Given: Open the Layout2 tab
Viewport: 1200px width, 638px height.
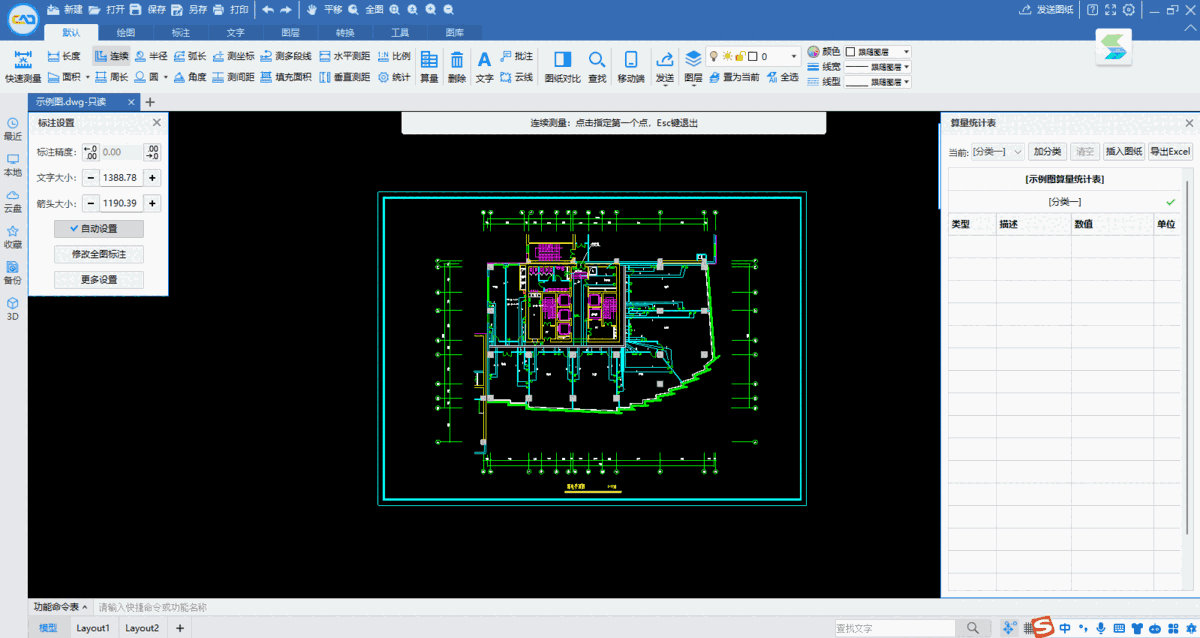Looking at the screenshot, I should [142, 628].
